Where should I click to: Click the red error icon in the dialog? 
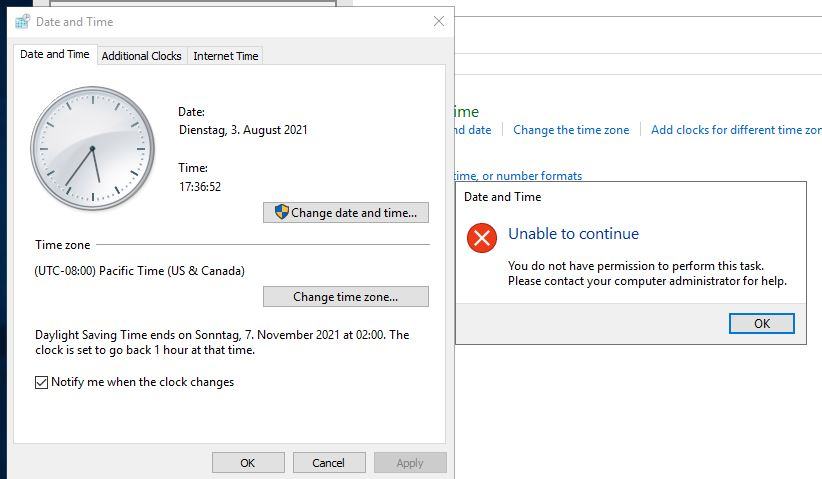482,238
